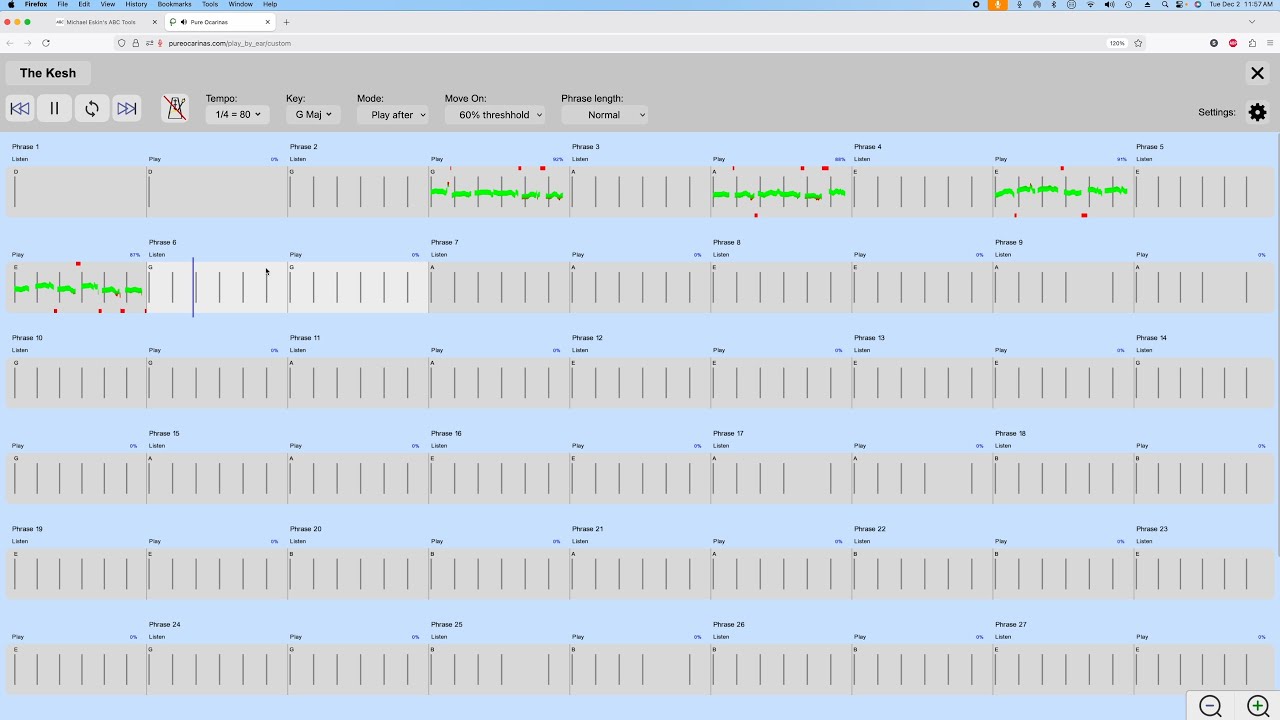This screenshot has height=720, width=1280.
Task: Toggle phrase loop repeat
Action: [91, 109]
